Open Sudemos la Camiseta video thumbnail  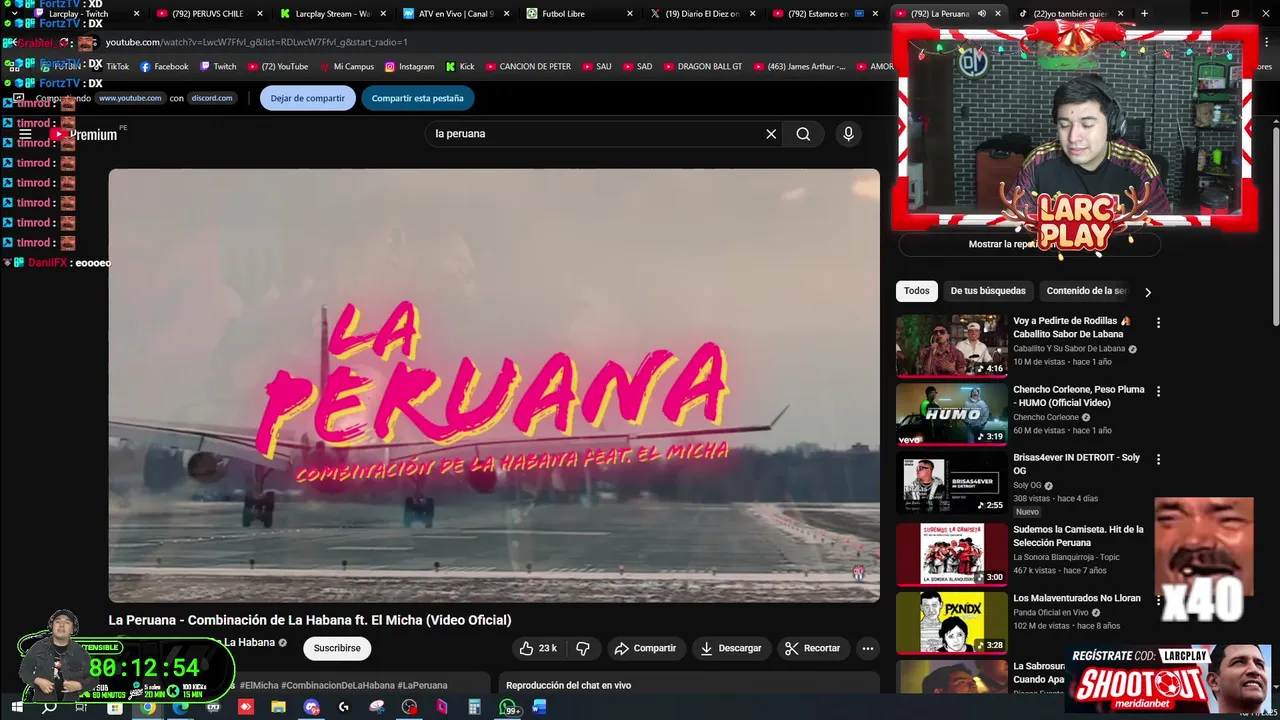tap(952, 553)
